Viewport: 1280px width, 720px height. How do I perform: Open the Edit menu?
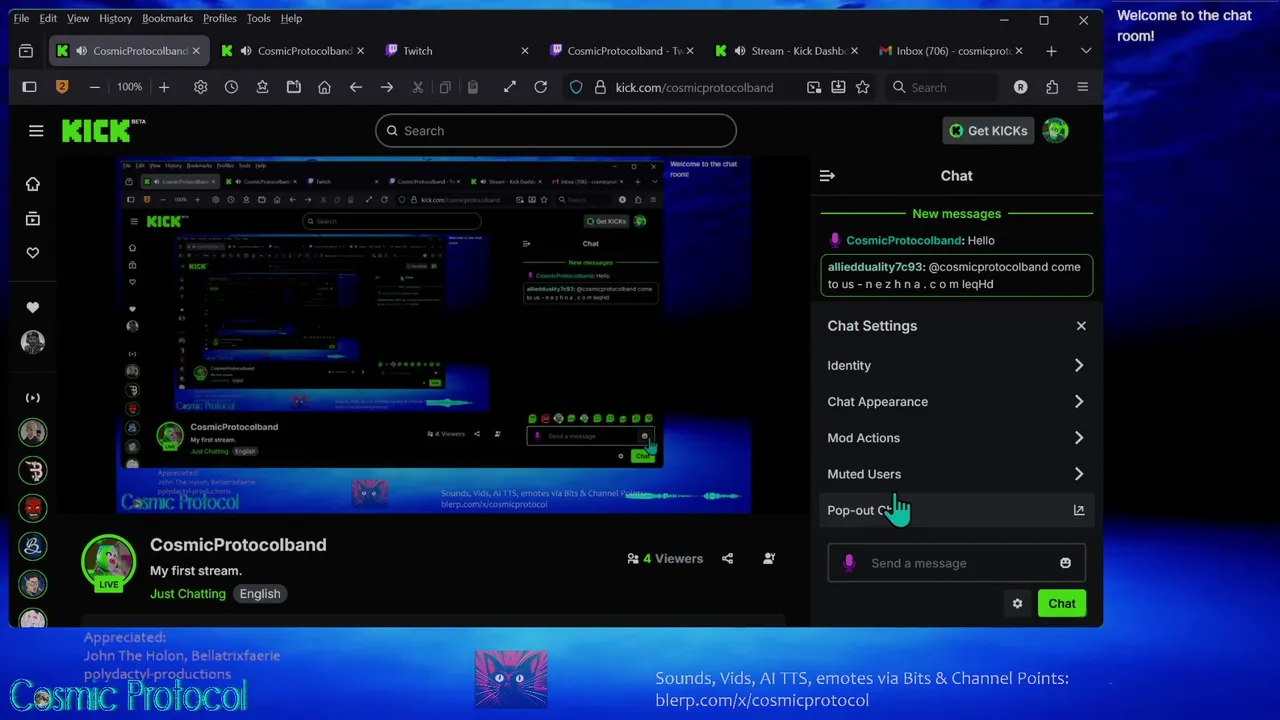pyautogui.click(x=48, y=18)
